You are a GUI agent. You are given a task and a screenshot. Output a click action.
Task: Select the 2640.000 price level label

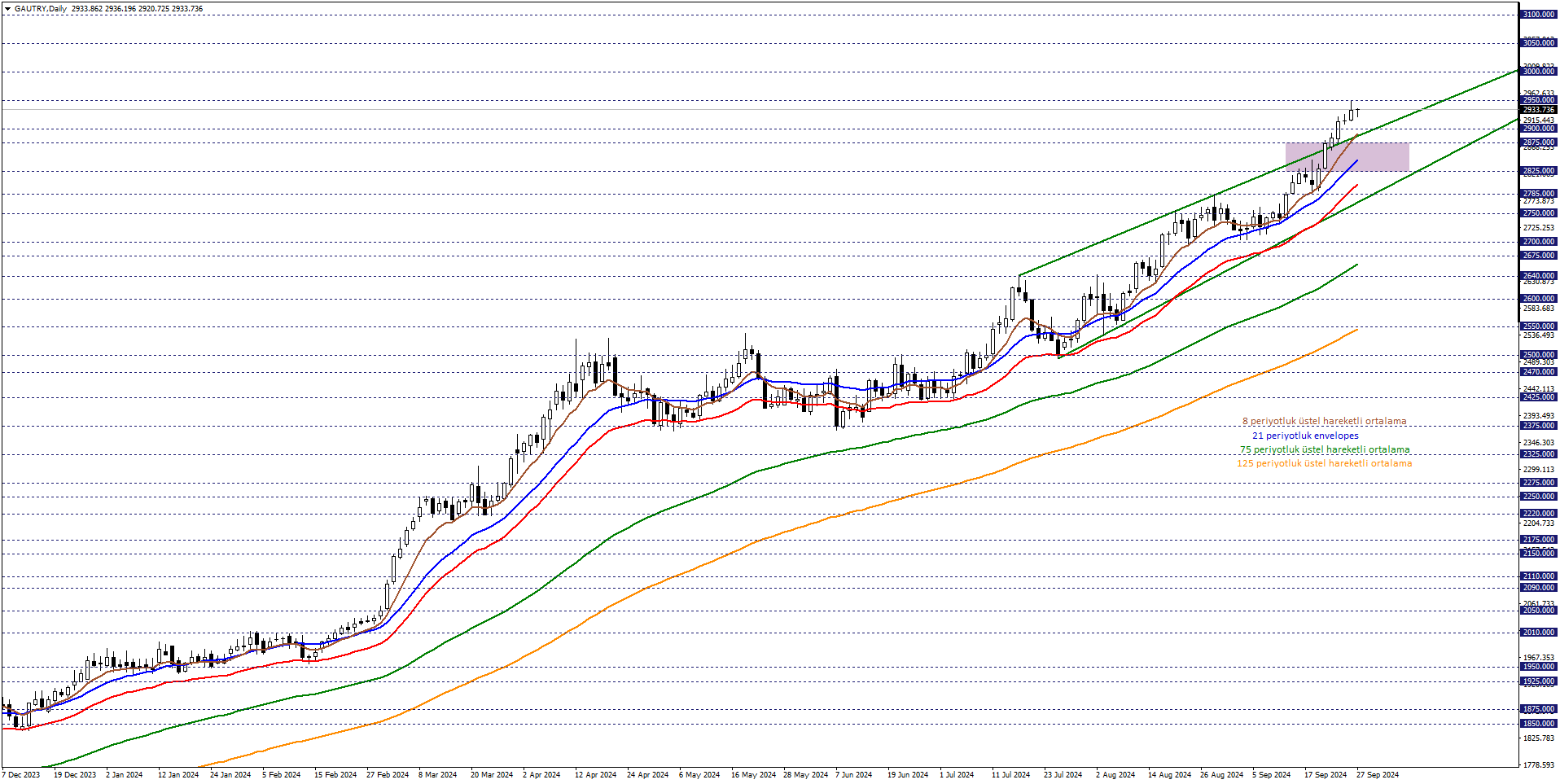[1539, 276]
